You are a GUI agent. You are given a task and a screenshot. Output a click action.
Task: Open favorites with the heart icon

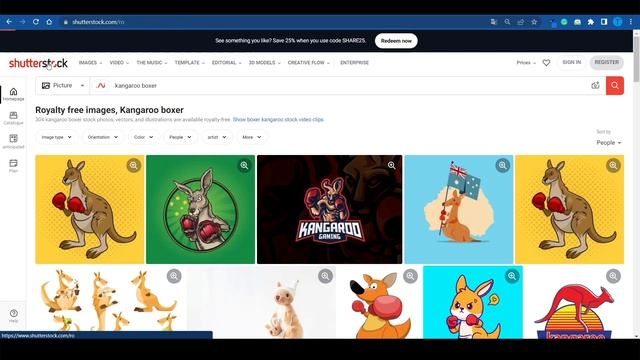(546, 62)
